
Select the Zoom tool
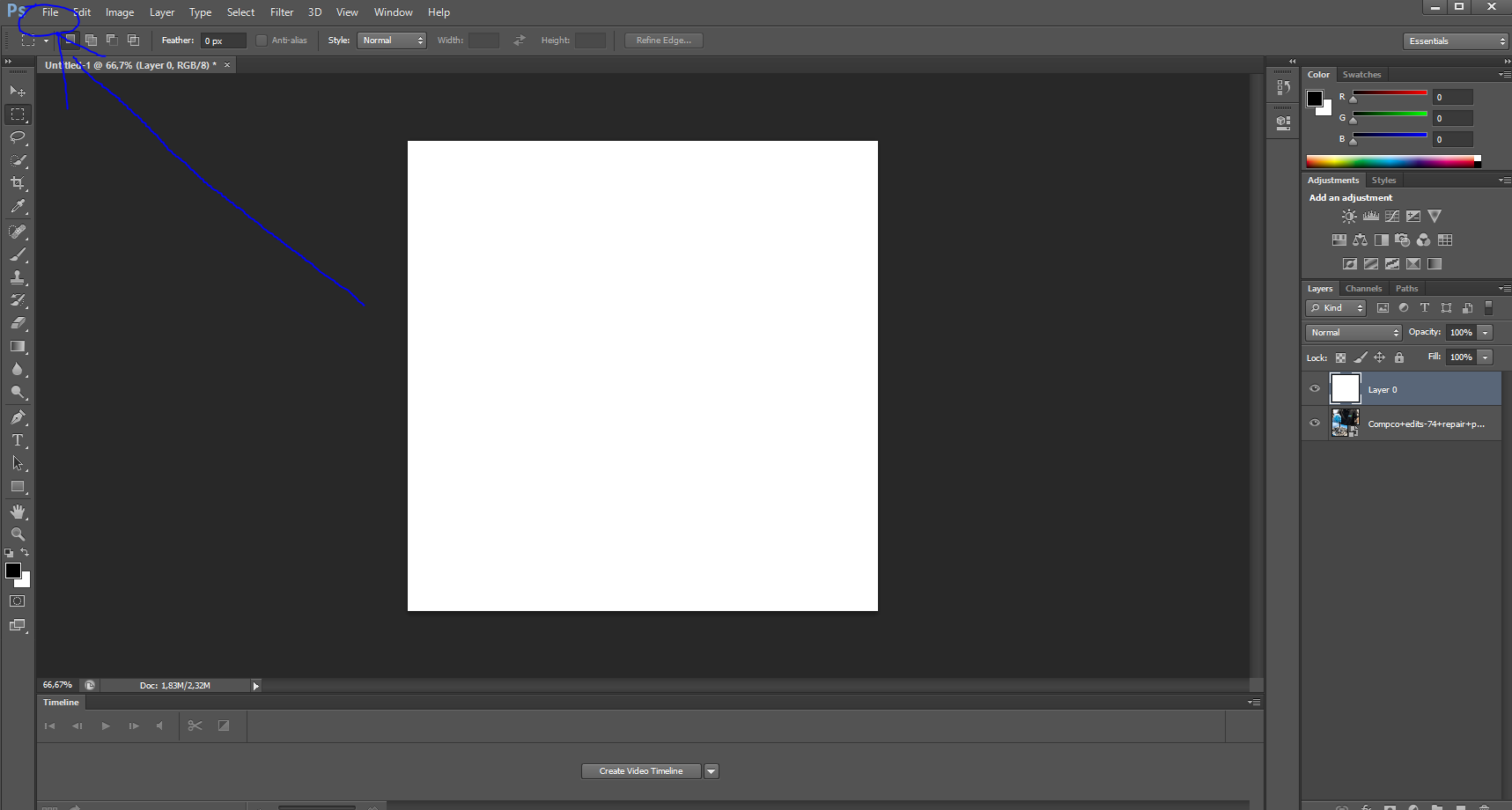click(18, 534)
